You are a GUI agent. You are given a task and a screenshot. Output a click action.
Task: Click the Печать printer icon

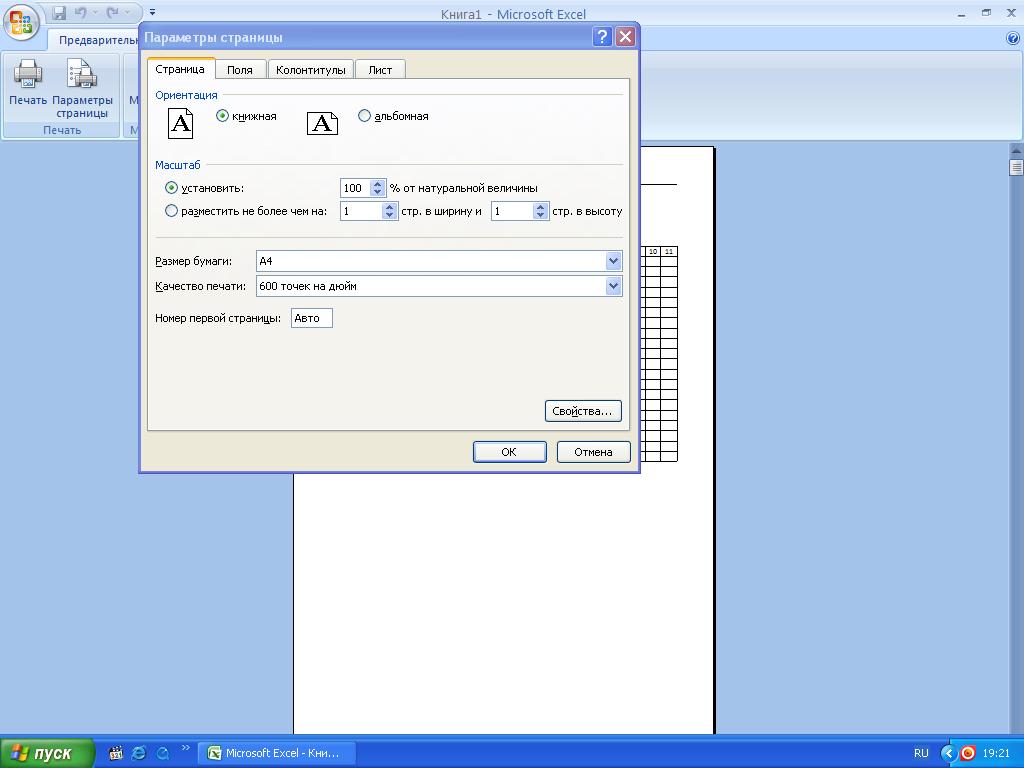point(28,75)
